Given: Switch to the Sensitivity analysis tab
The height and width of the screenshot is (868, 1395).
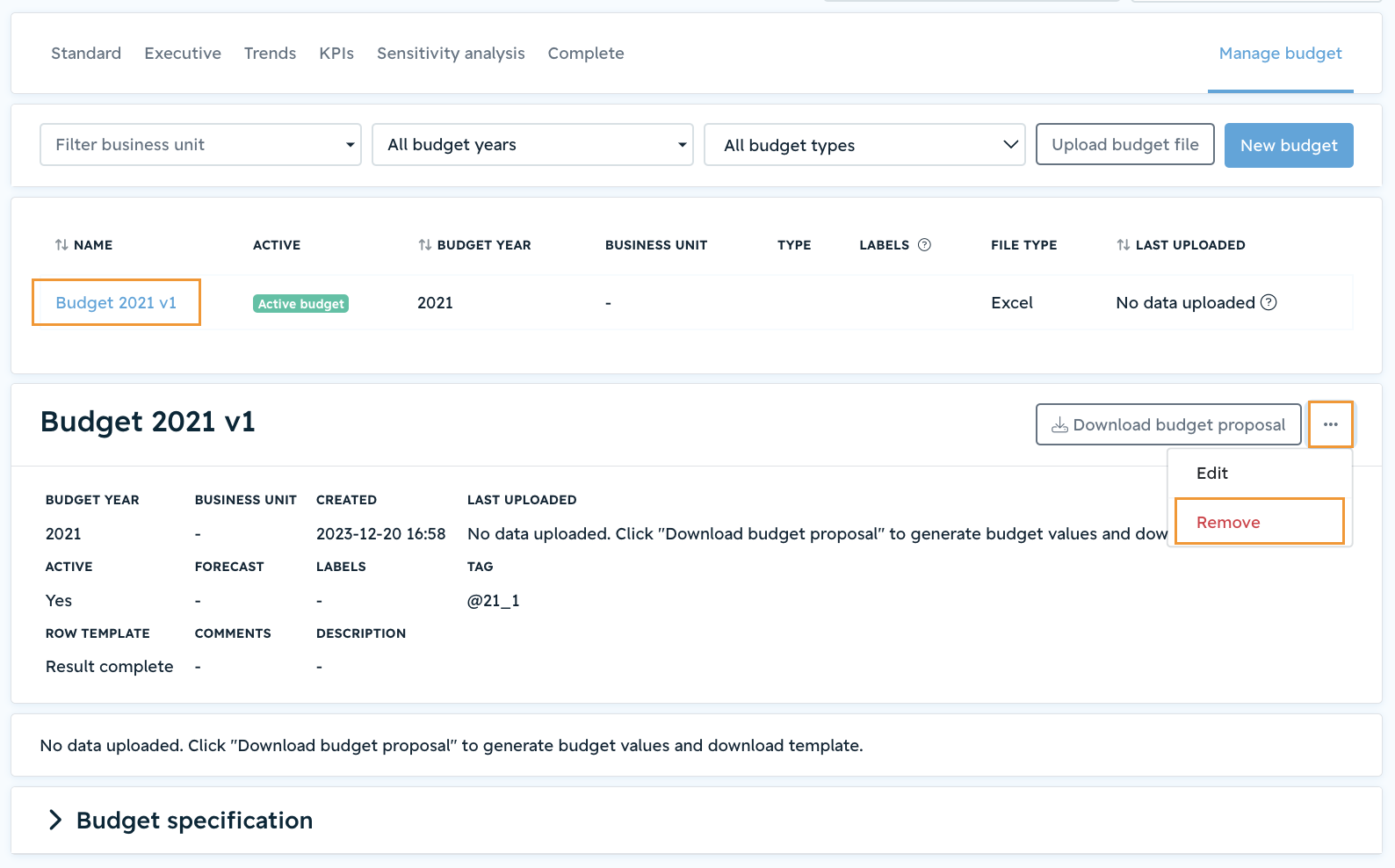Looking at the screenshot, I should coord(451,54).
